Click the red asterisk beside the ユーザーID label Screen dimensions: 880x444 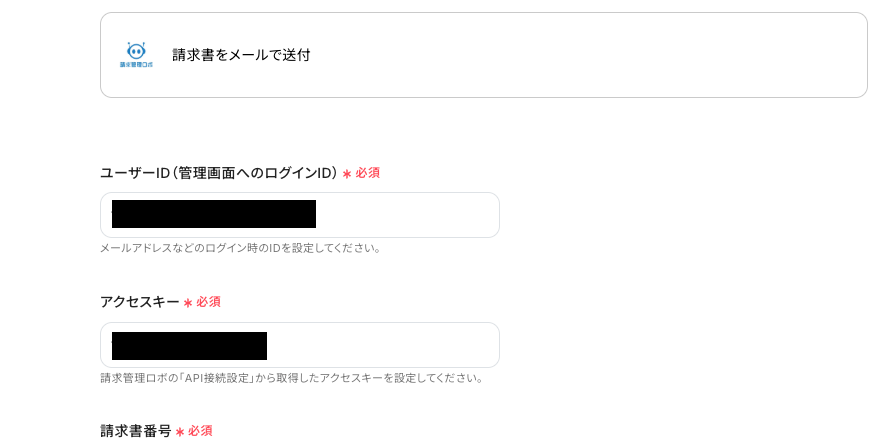click(347, 174)
